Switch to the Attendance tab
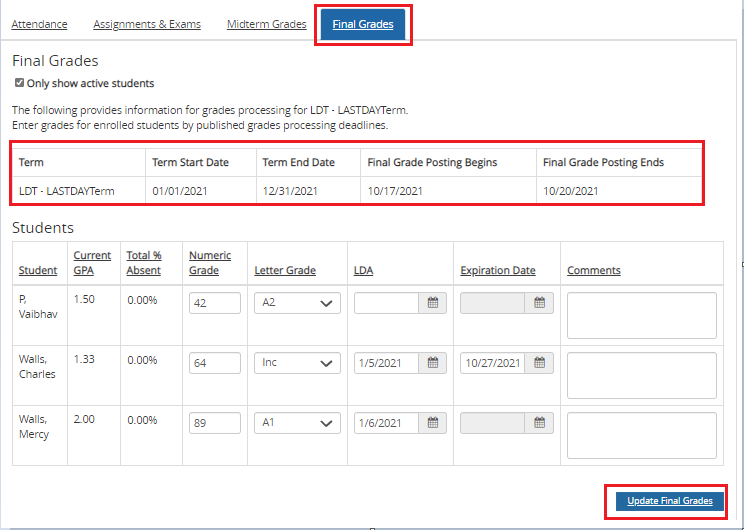 point(40,24)
